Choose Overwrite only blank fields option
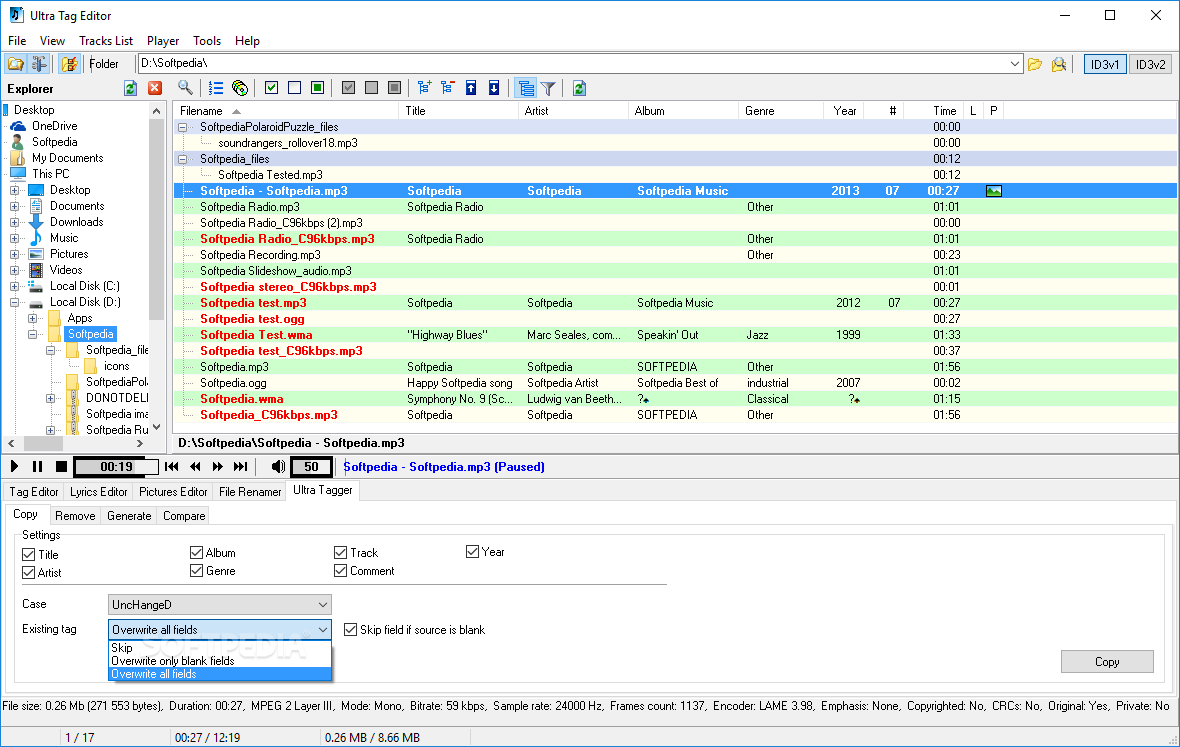 coord(220,660)
